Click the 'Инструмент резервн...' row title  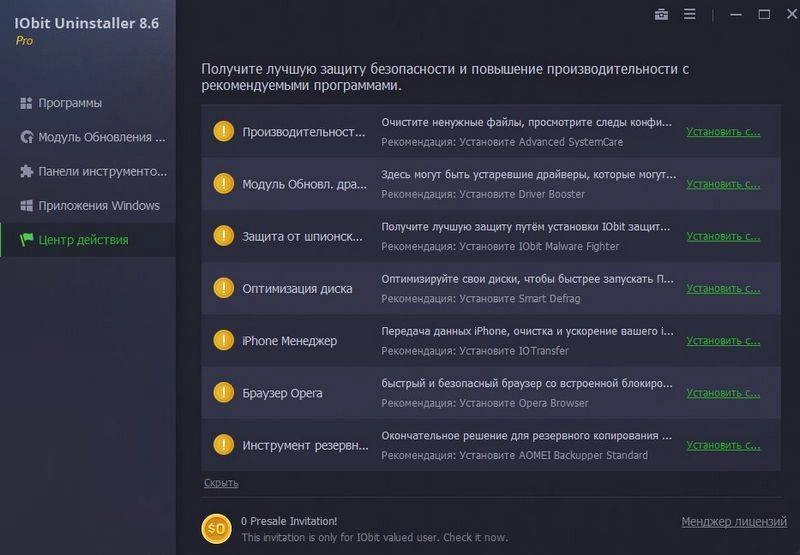(305, 445)
